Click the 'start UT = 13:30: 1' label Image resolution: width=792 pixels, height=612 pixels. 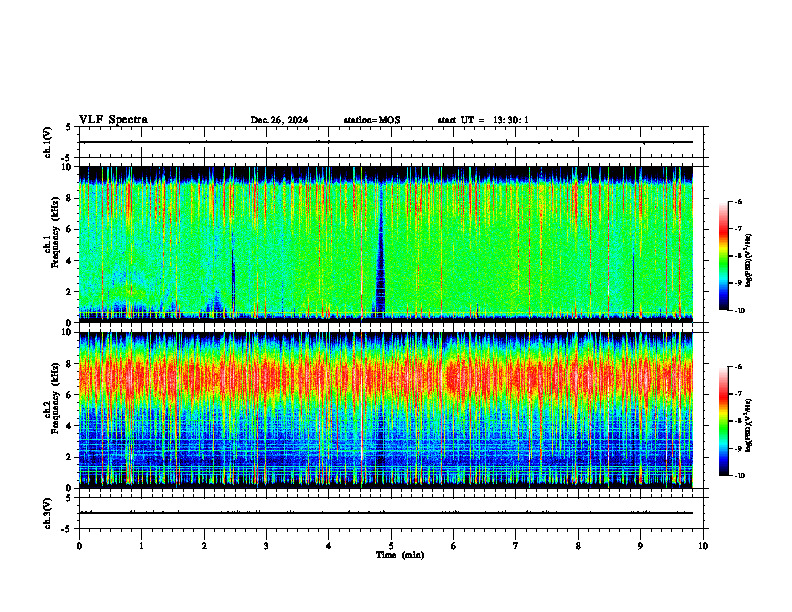pos(483,120)
